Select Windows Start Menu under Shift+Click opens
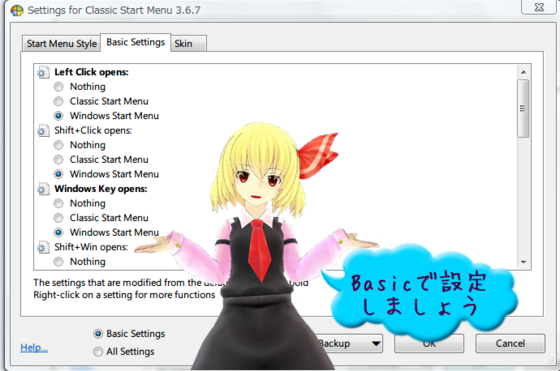The width and height of the screenshot is (560, 371). pos(58,174)
